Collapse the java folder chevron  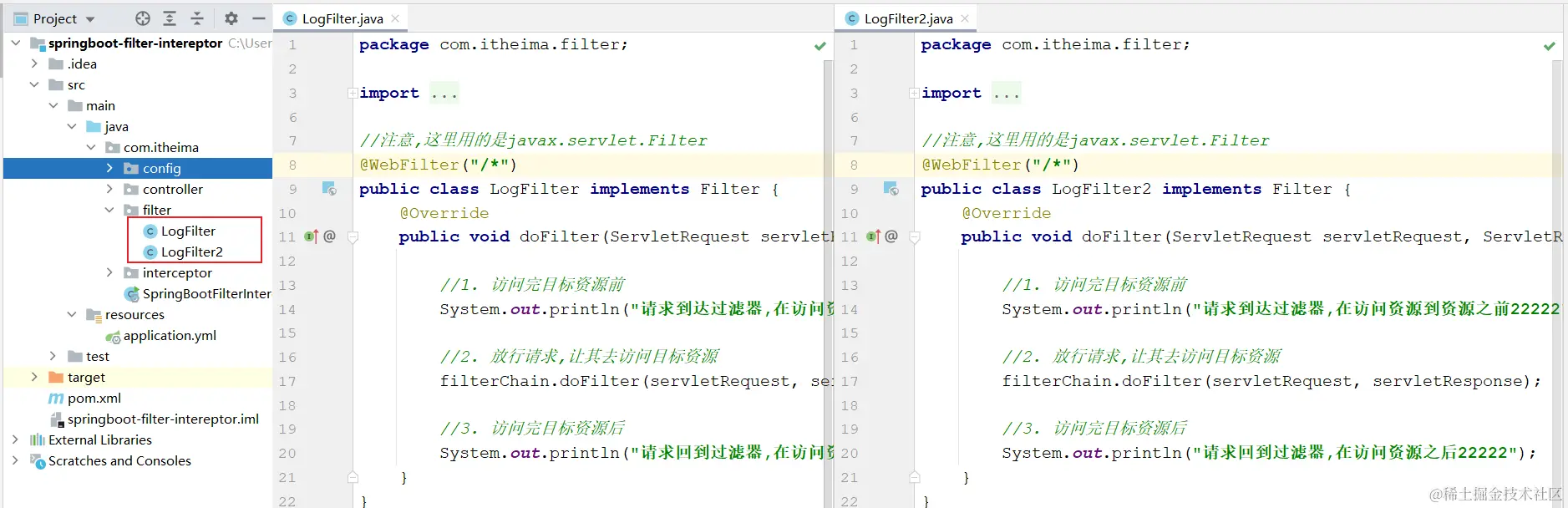72,126
